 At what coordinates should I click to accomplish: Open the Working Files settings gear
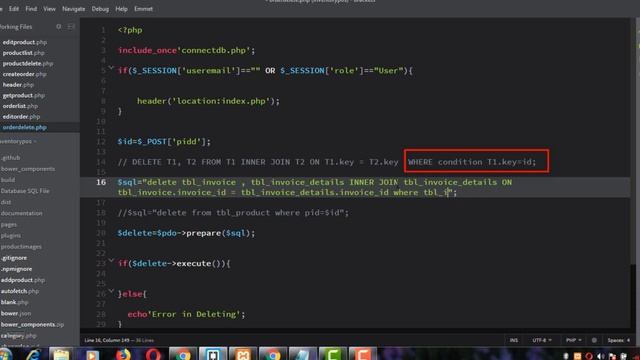(x=58, y=27)
